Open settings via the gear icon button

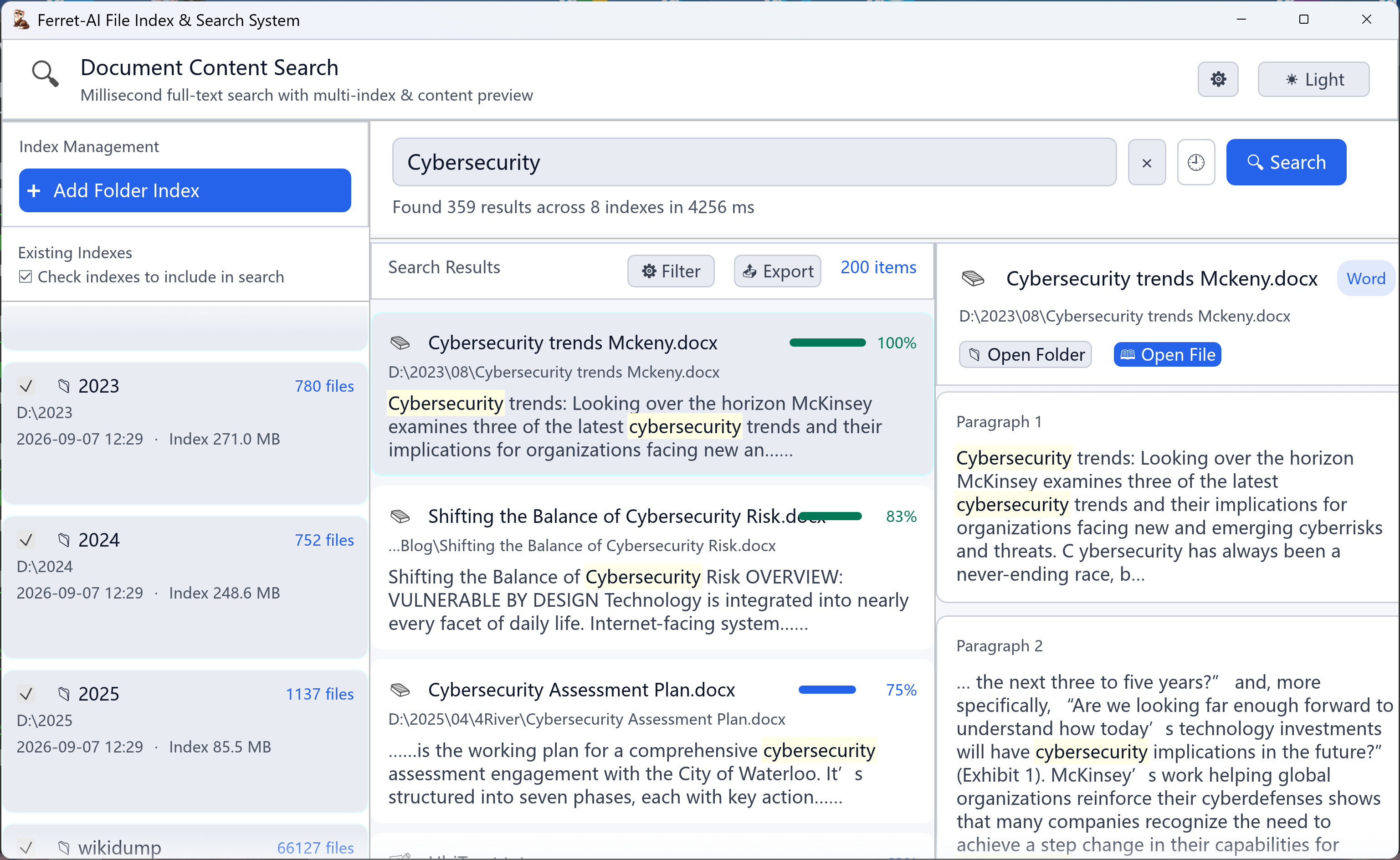pyautogui.click(x=1217, y=79)
